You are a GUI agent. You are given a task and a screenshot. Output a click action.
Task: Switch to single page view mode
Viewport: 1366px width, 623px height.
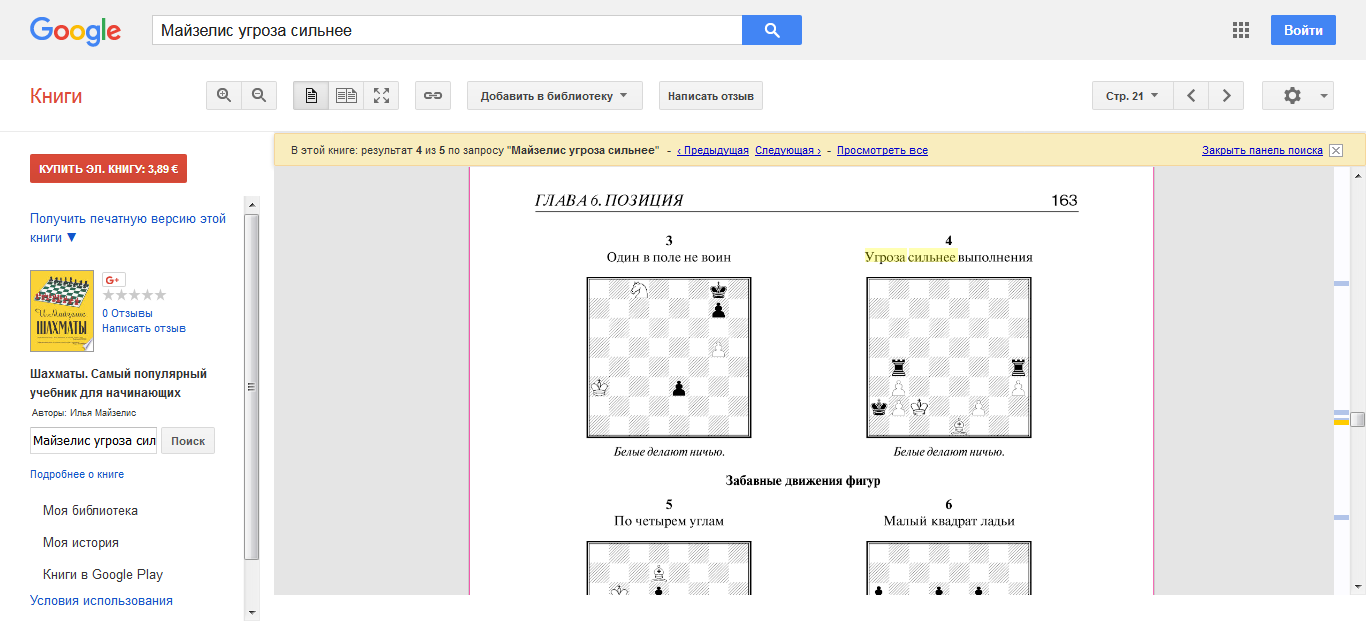click(x=311, y=96)
